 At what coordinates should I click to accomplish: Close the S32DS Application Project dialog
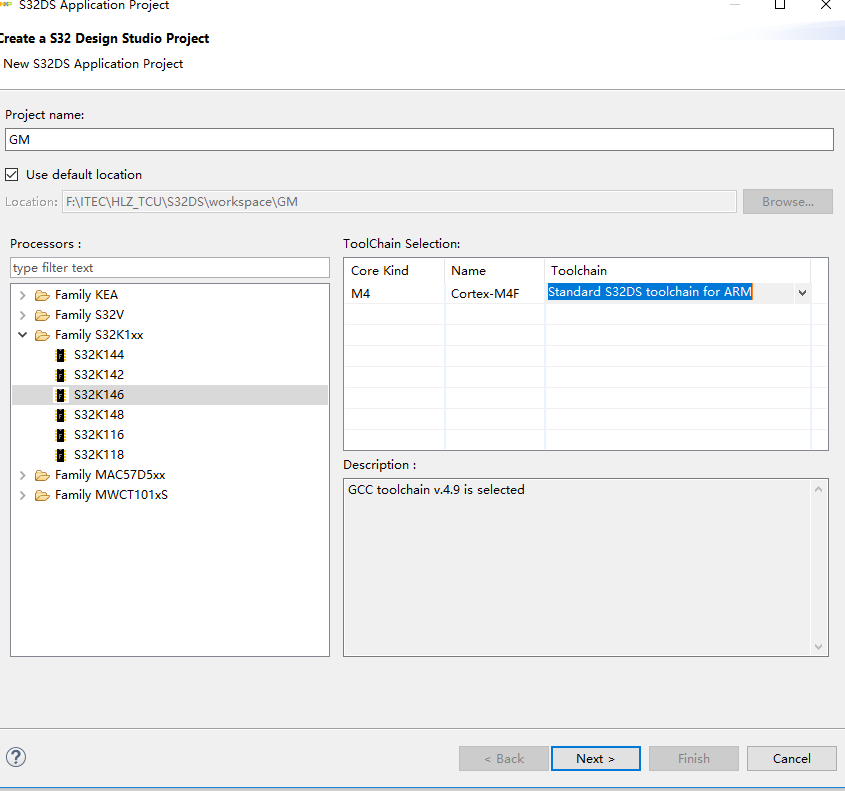[825, 5]
